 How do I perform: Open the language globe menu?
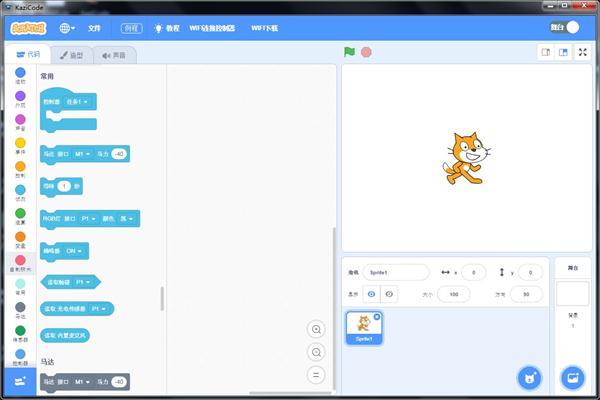point(67,28)
